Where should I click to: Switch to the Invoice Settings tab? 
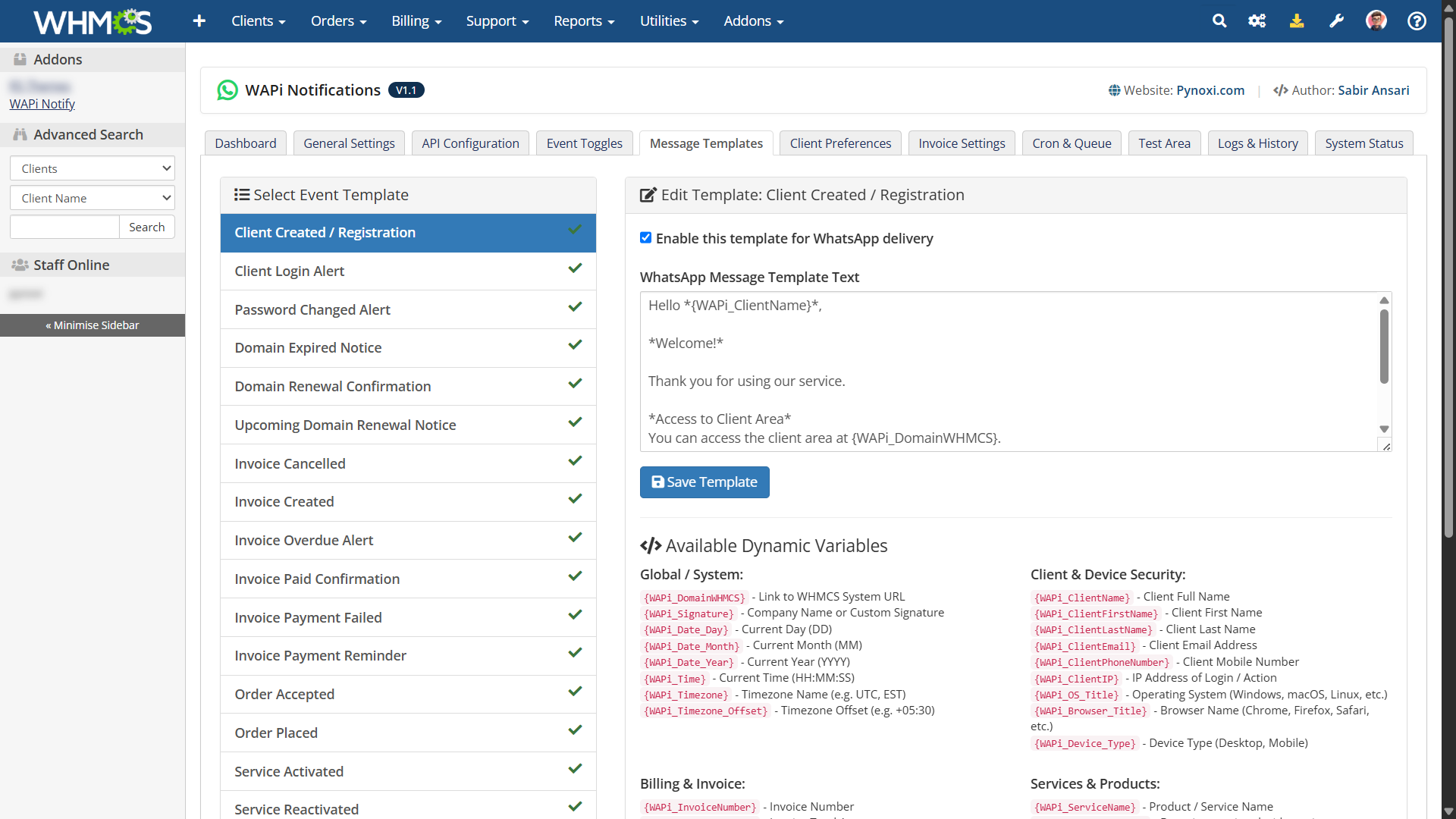pyautogui.click(x=962, y=143)
